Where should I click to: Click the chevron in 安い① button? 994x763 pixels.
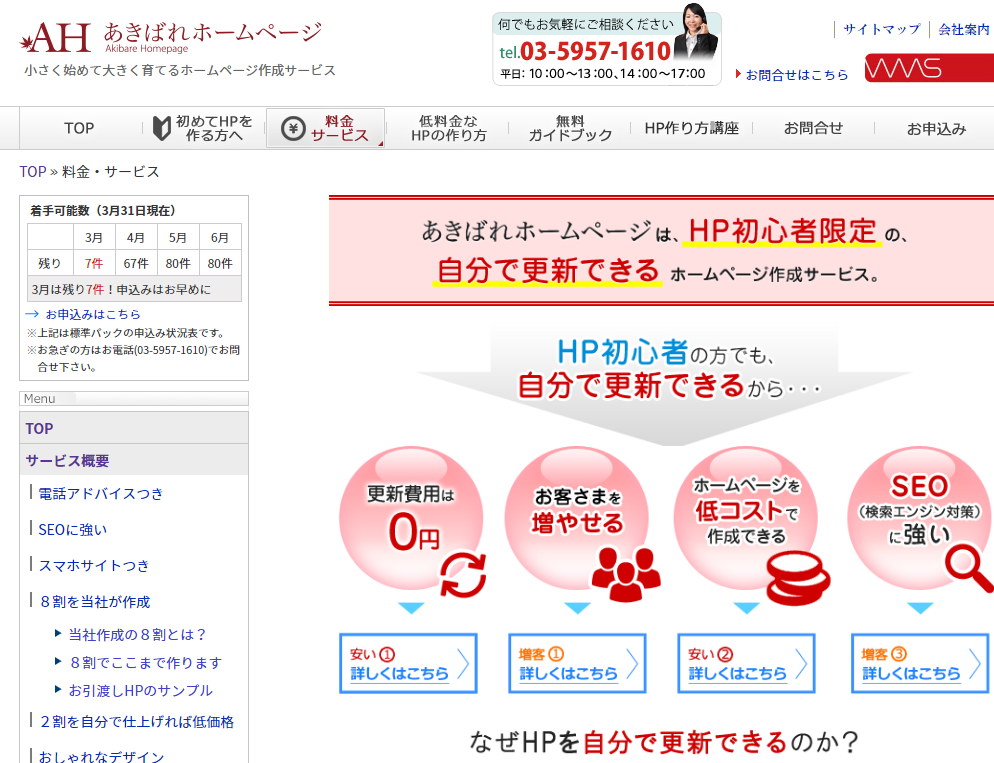pyautogui.click(x=463, y=664)
